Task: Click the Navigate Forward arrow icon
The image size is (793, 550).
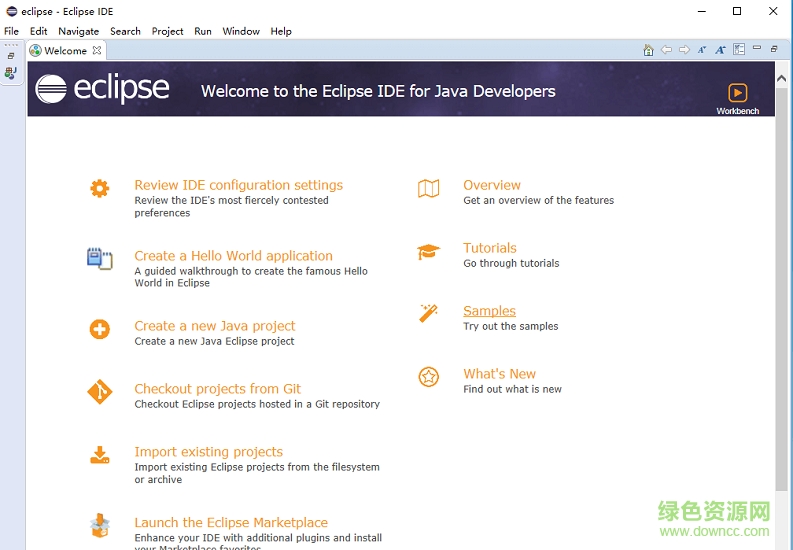Action: [x=684, y=50]
